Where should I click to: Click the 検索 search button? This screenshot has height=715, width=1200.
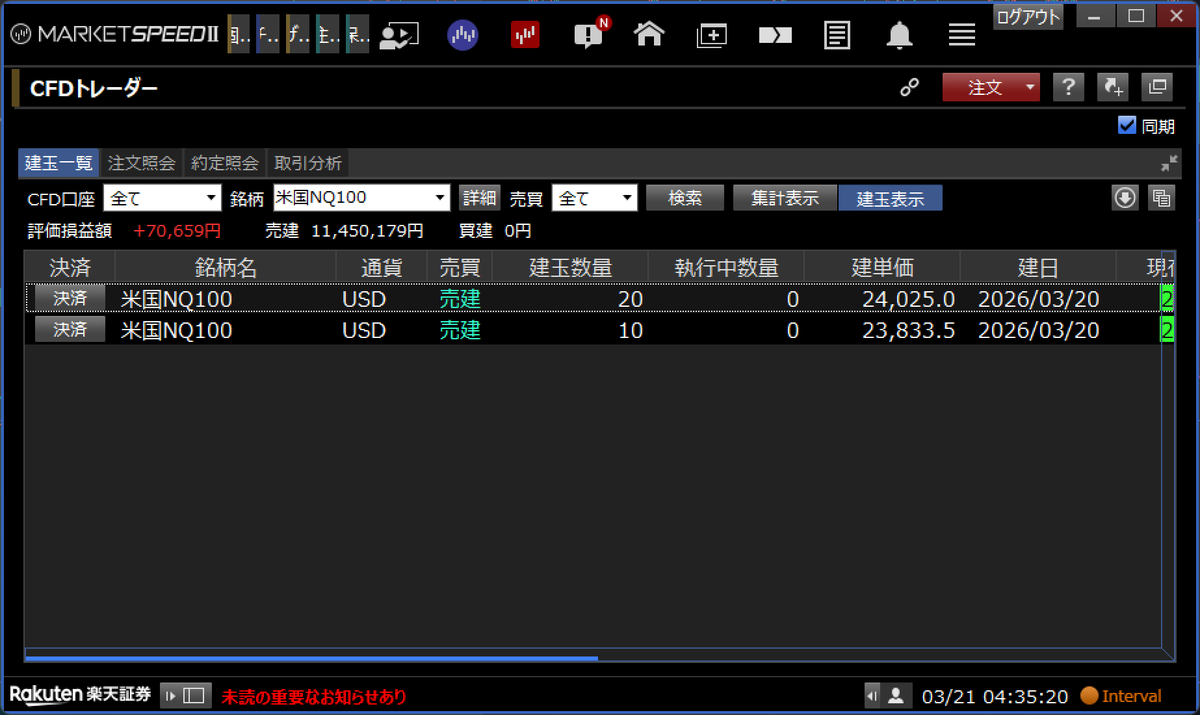point(685,198)
